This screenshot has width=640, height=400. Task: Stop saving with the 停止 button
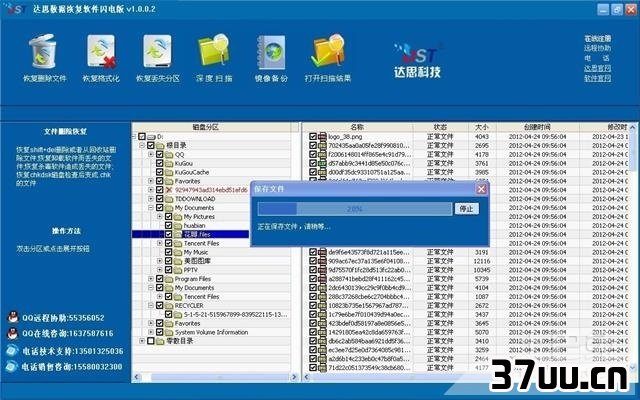click(x=467, y=209)
